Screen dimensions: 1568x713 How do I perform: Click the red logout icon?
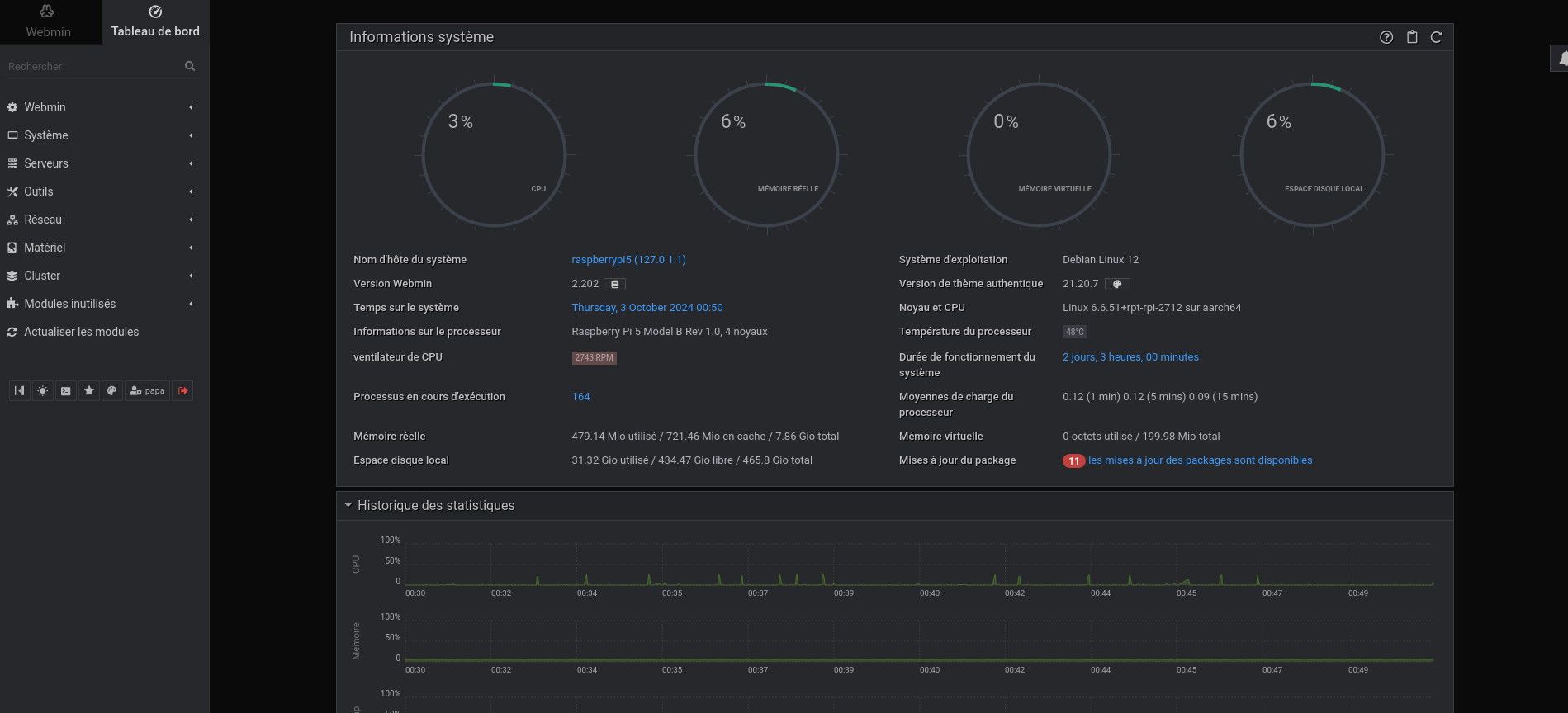click(183, 391)
